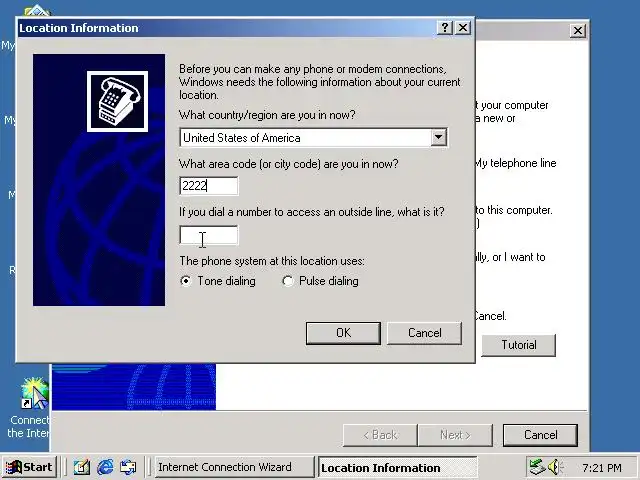640x480 pixels.
Task: Cancel the Internet Connection Wizard
Action: pos(540,435)
